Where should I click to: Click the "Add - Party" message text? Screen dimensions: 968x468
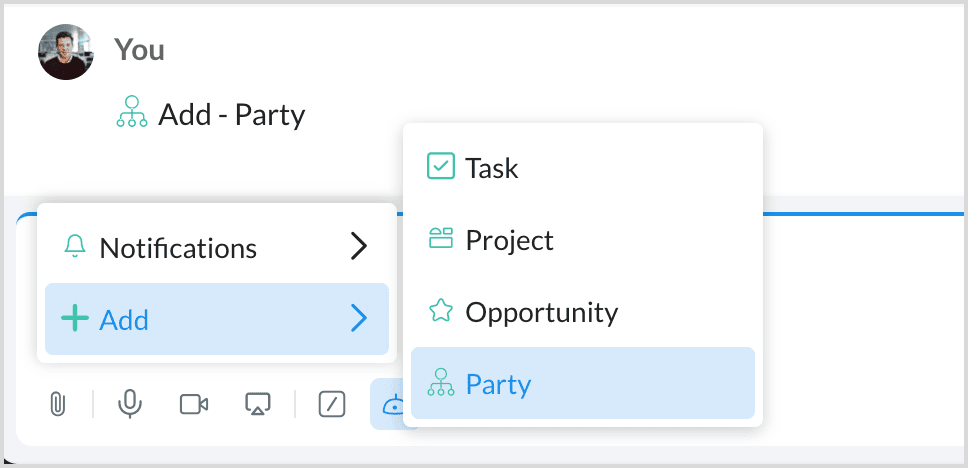point(231,115)
